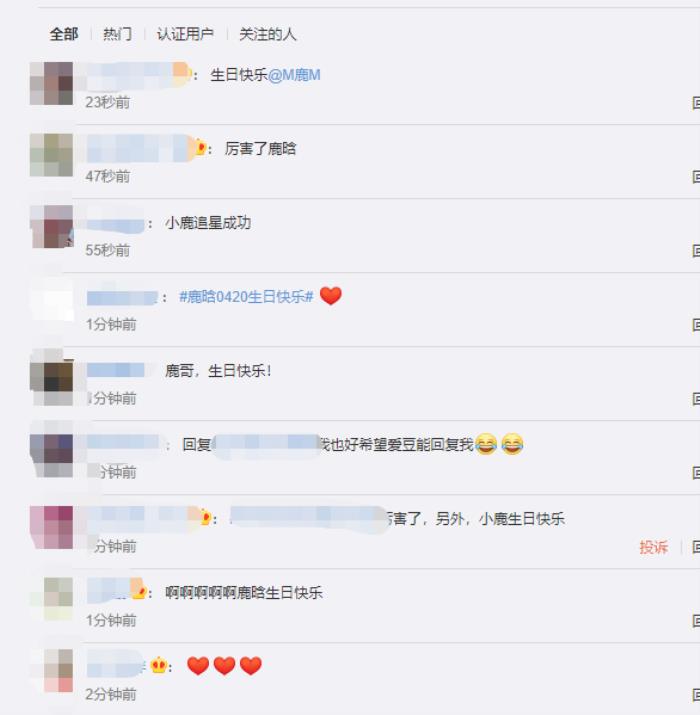The height and width of the screenshot is (715, 700).
Task: Click avatar of the 生日快乐 commenter
Action: tap(51, 83)
